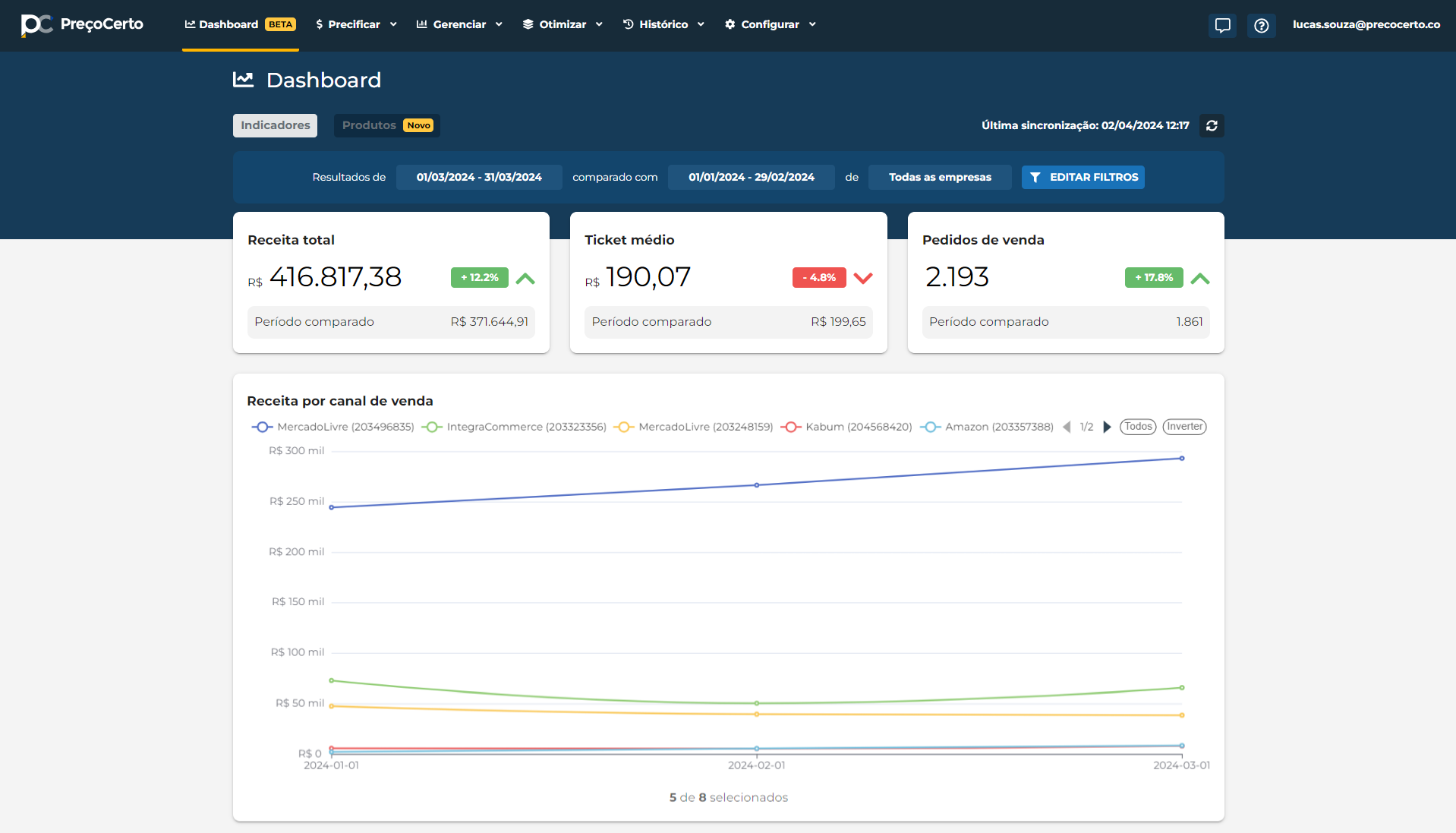Go to previous legend page arrow
Image resolution: width=1456 pixels, height=833 pixels.
coord(1067,427)
